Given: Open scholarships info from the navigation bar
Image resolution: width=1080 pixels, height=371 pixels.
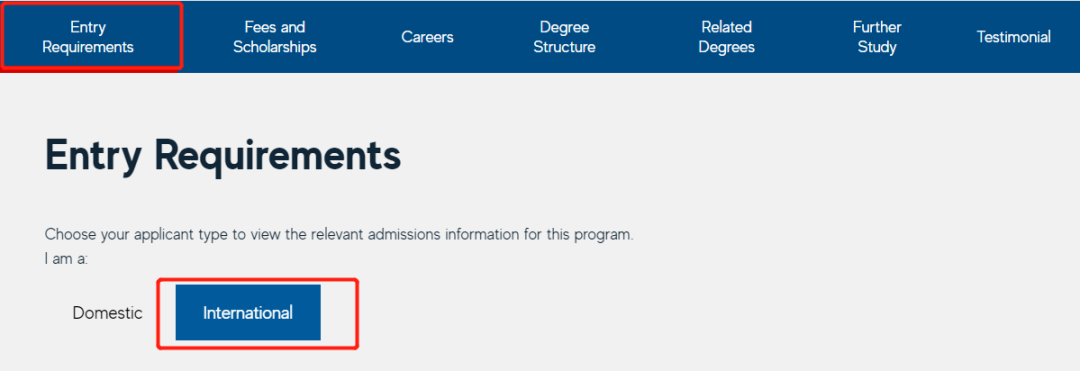Looking at the screenshot, I should coord(274,37).
